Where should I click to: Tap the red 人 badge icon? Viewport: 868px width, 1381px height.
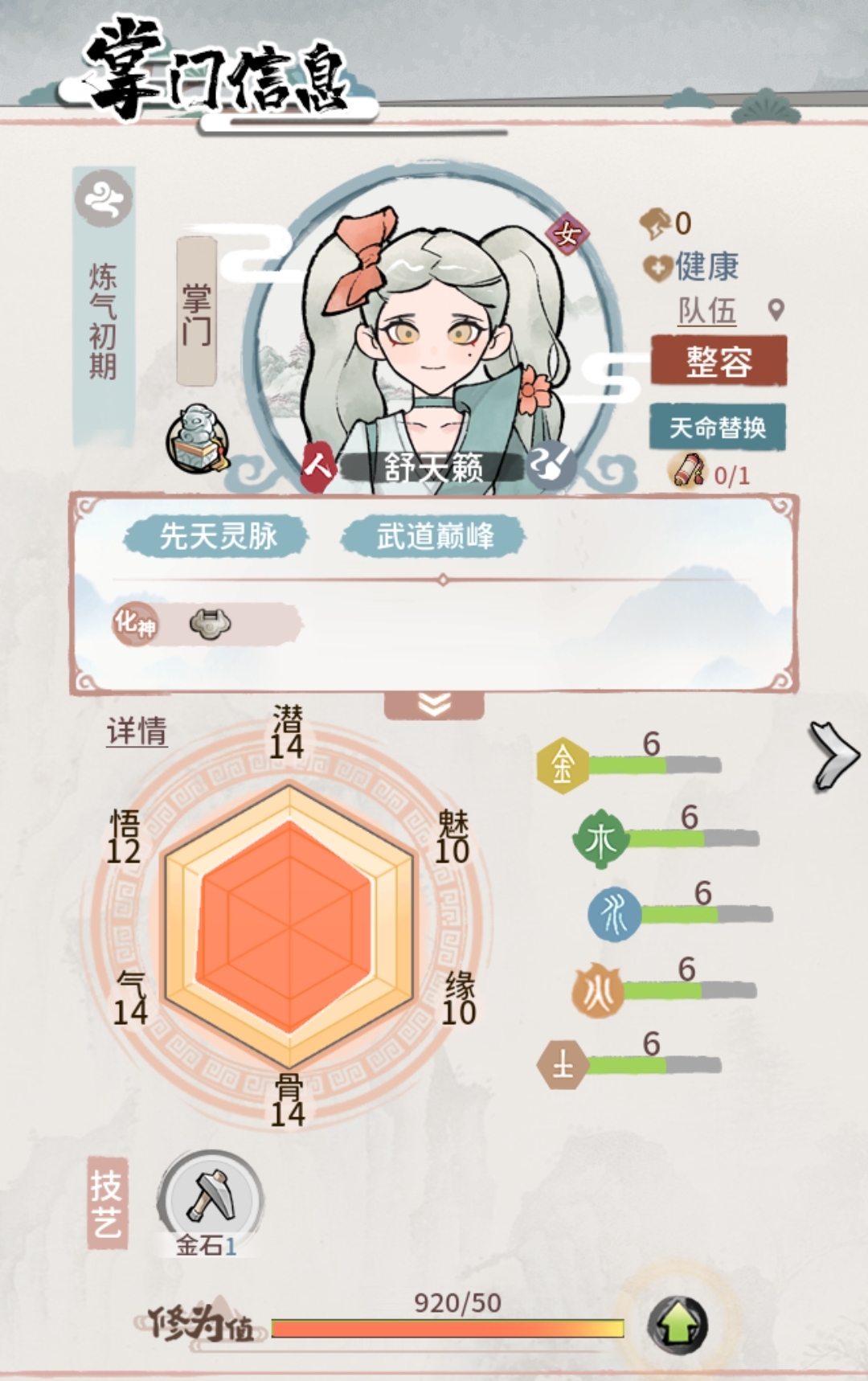tap(317, 465)
